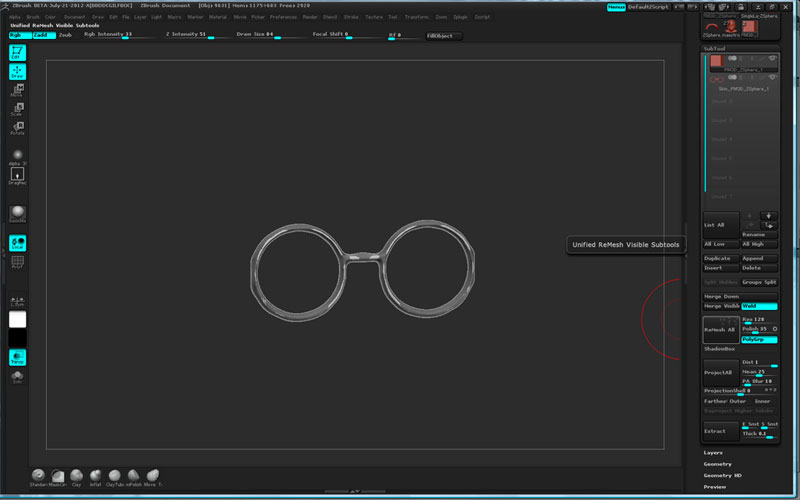Toggle PolyF polyframe display
The height and width of the screenshot is (500, 800).
(x=17, y=262)
